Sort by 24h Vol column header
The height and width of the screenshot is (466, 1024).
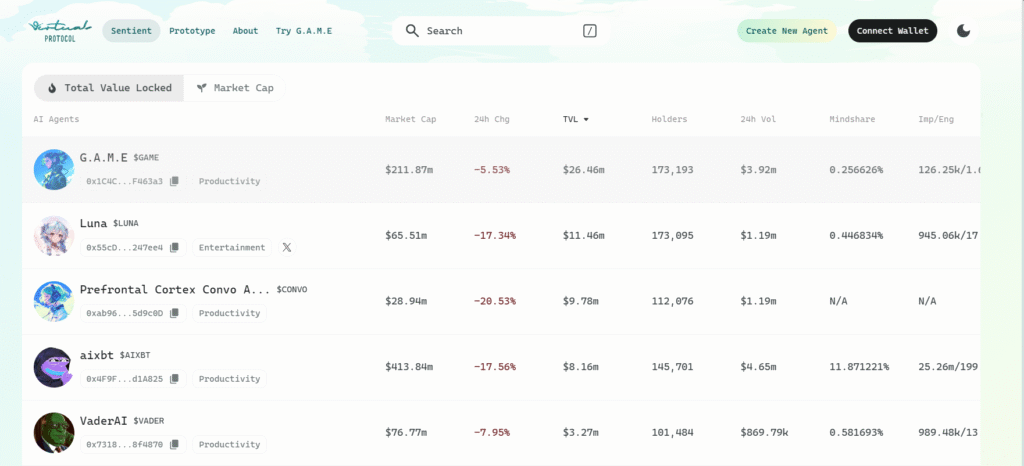pyautogui.click(x=758, y=119)
